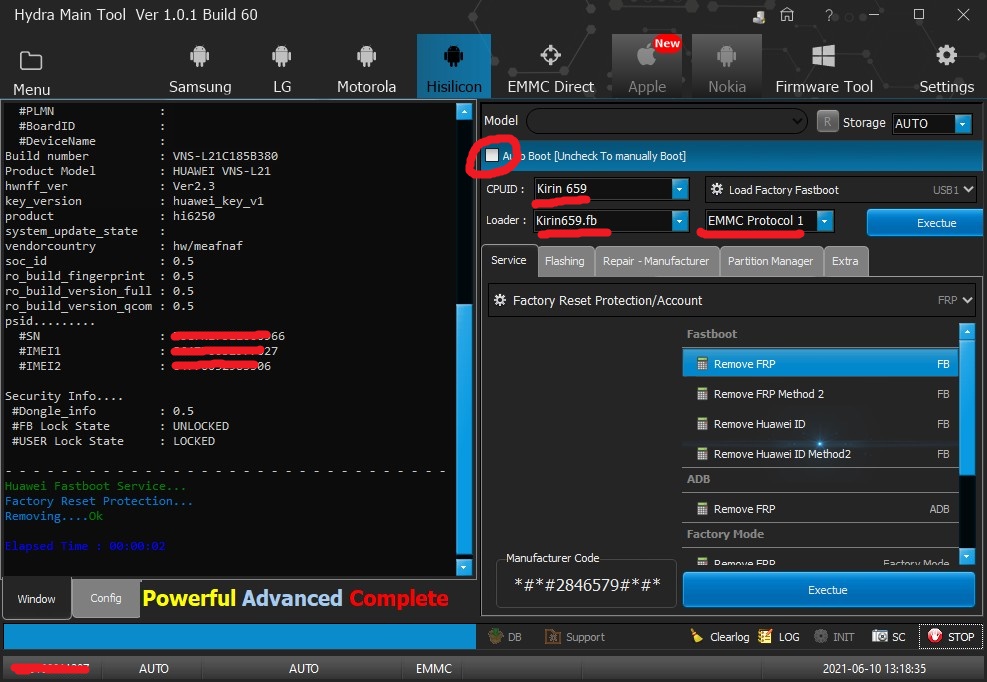Switch to the Partition Manager tab
Viewport: 987px width, 682px height.
(770, 261)
